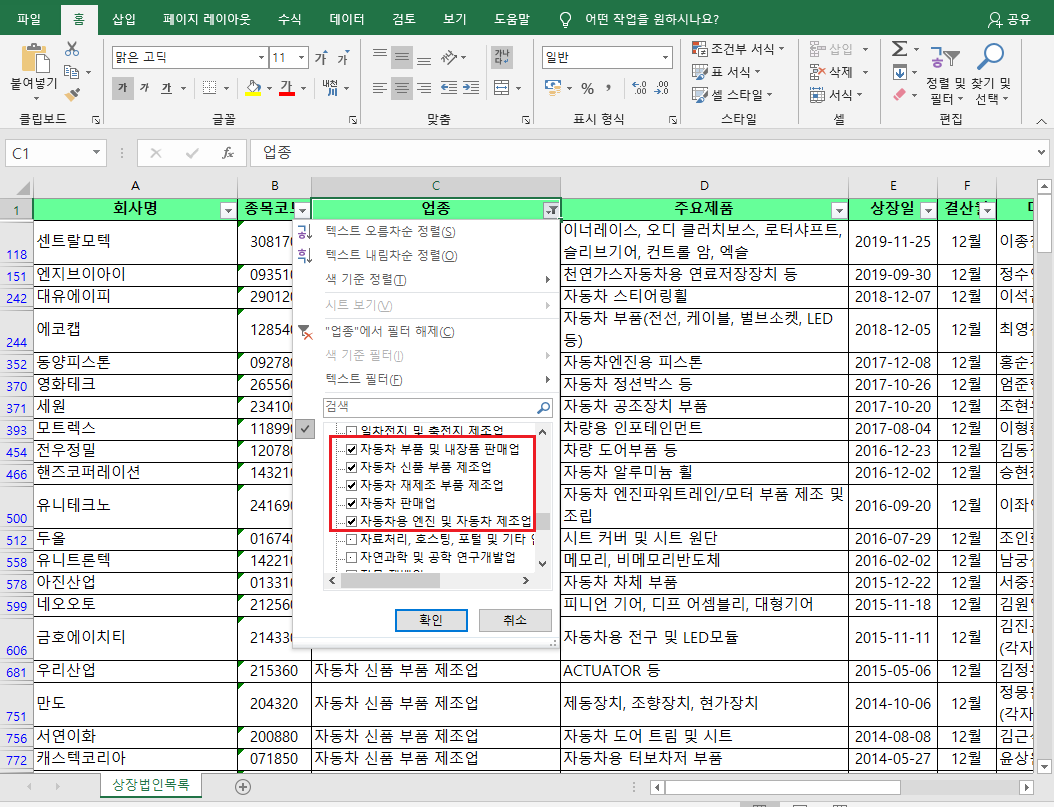
Task: Click the Copy icon in clipboard group
Action: tap(71, 72)
